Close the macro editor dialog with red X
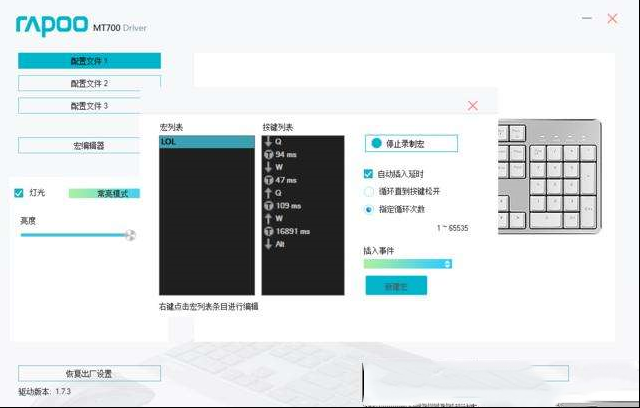The image size is (640, 408). click(473, 106)
